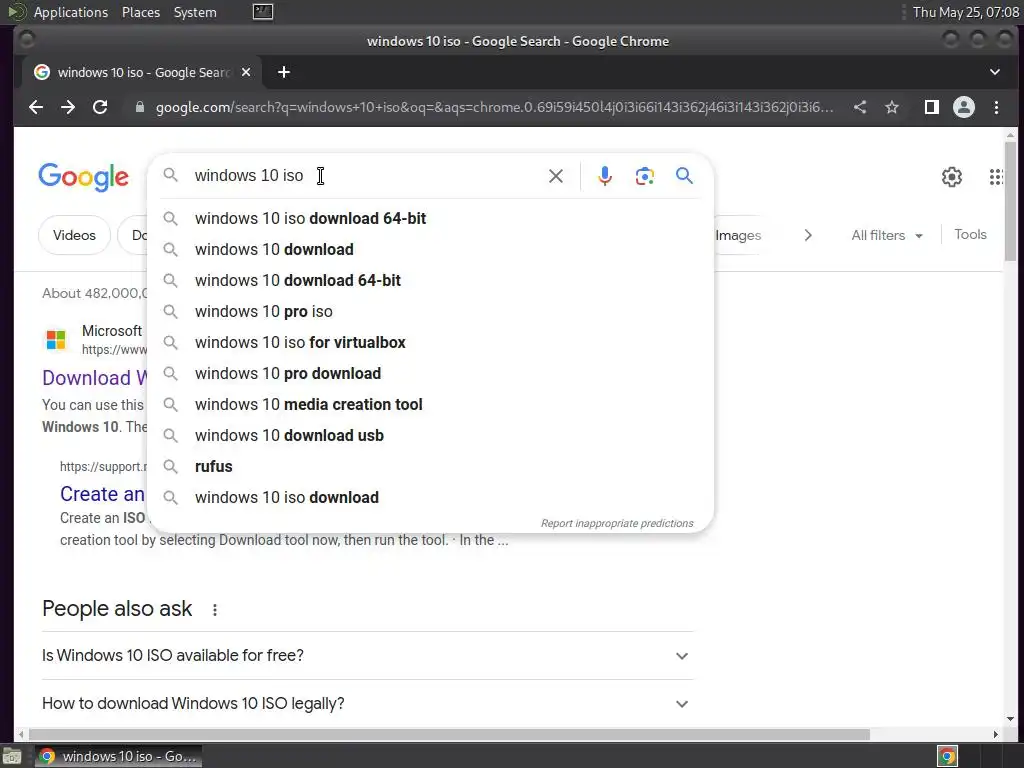Bookmark this tab with star icon
Screen dimensions: 1024x768
click(x=892, y=107)
